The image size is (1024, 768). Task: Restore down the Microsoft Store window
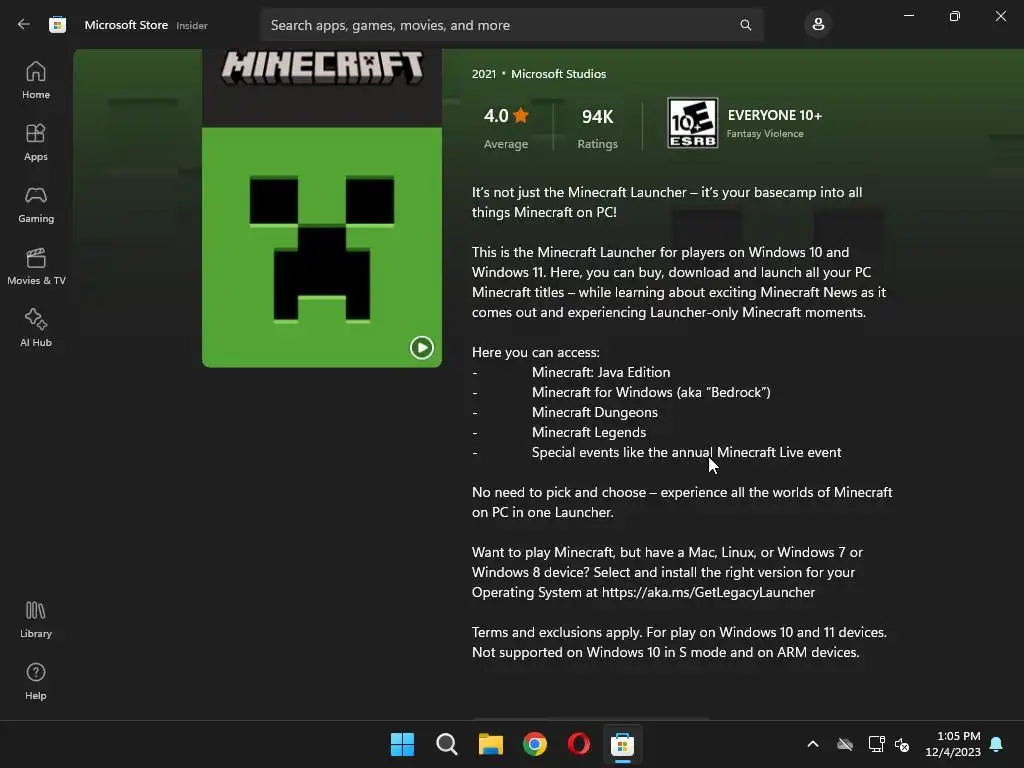(x=954, y=16)
